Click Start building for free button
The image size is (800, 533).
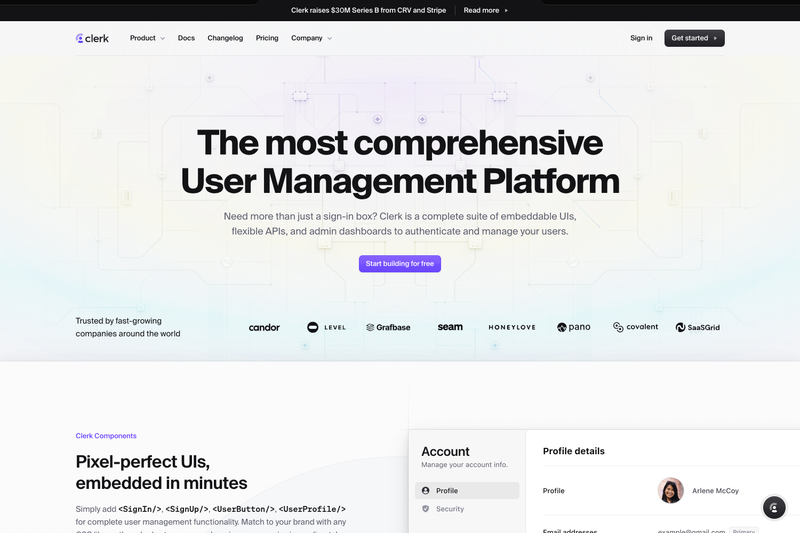tap(399, 264)
